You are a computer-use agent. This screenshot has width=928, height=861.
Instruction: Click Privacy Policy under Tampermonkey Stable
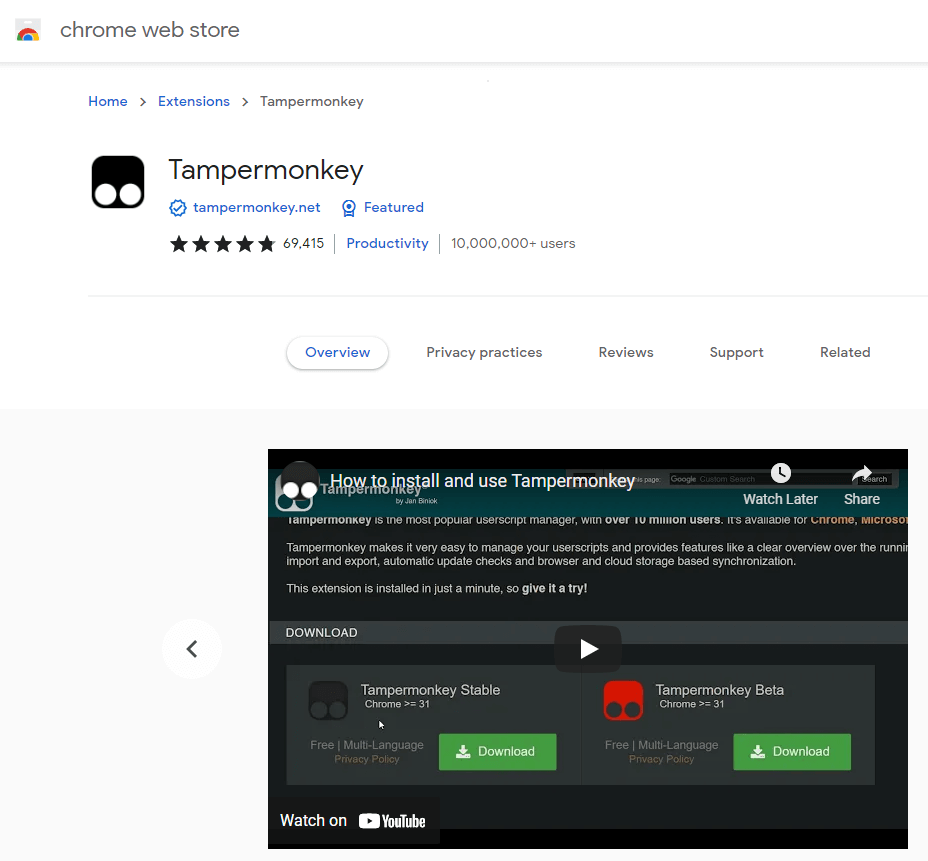pyautogui.click(x=367, y=759)
